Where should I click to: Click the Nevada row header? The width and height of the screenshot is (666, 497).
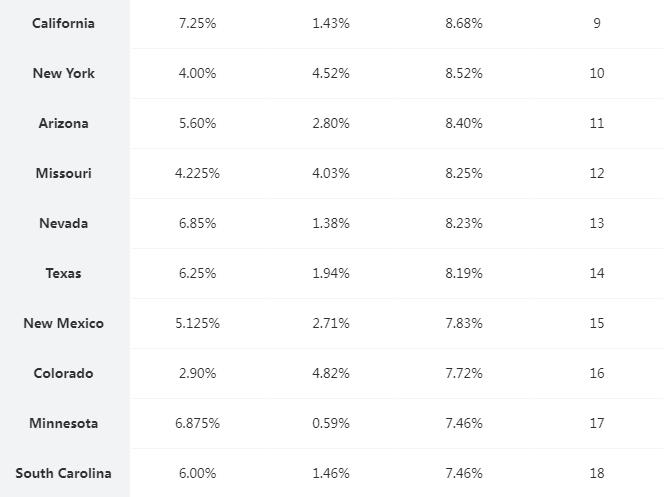(x=64, y=223)
